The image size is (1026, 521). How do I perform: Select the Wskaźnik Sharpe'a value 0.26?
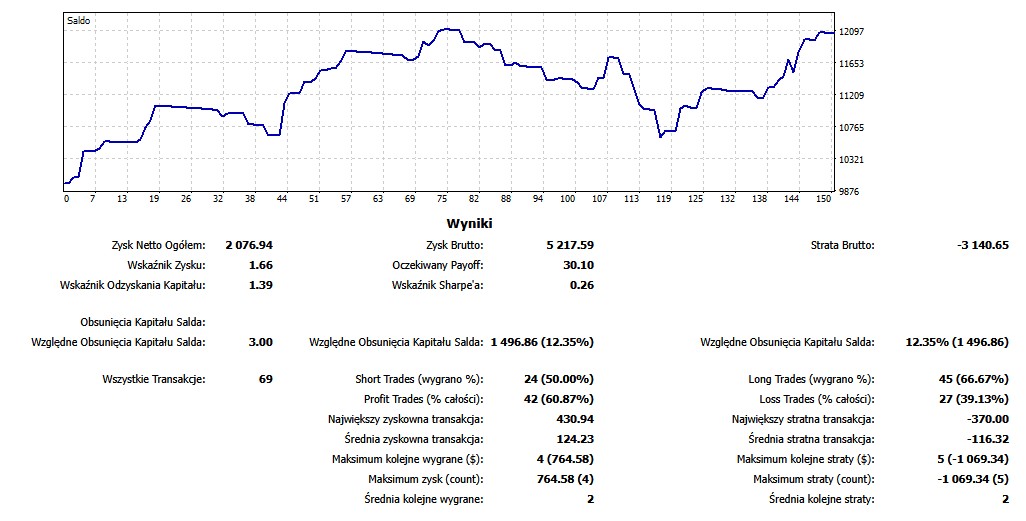coord(581,285)
